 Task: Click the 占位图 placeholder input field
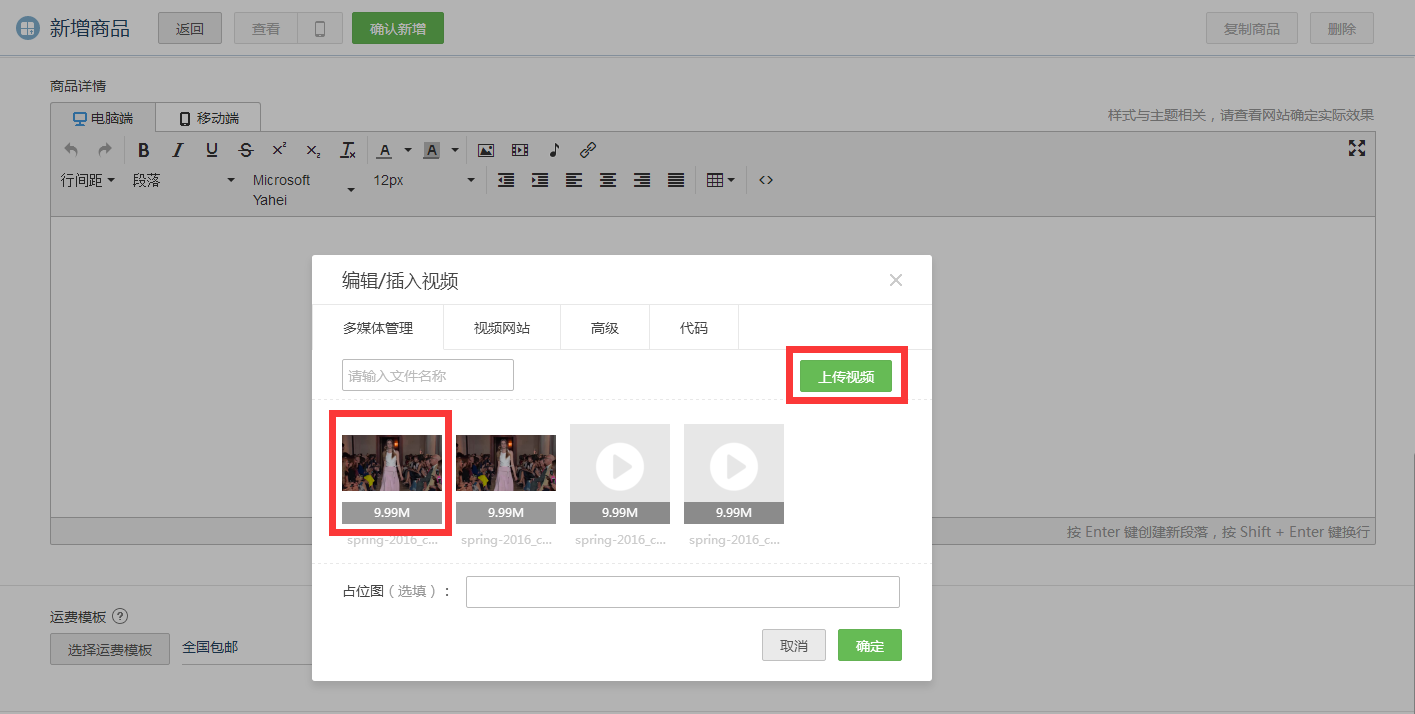coord(682,592)
